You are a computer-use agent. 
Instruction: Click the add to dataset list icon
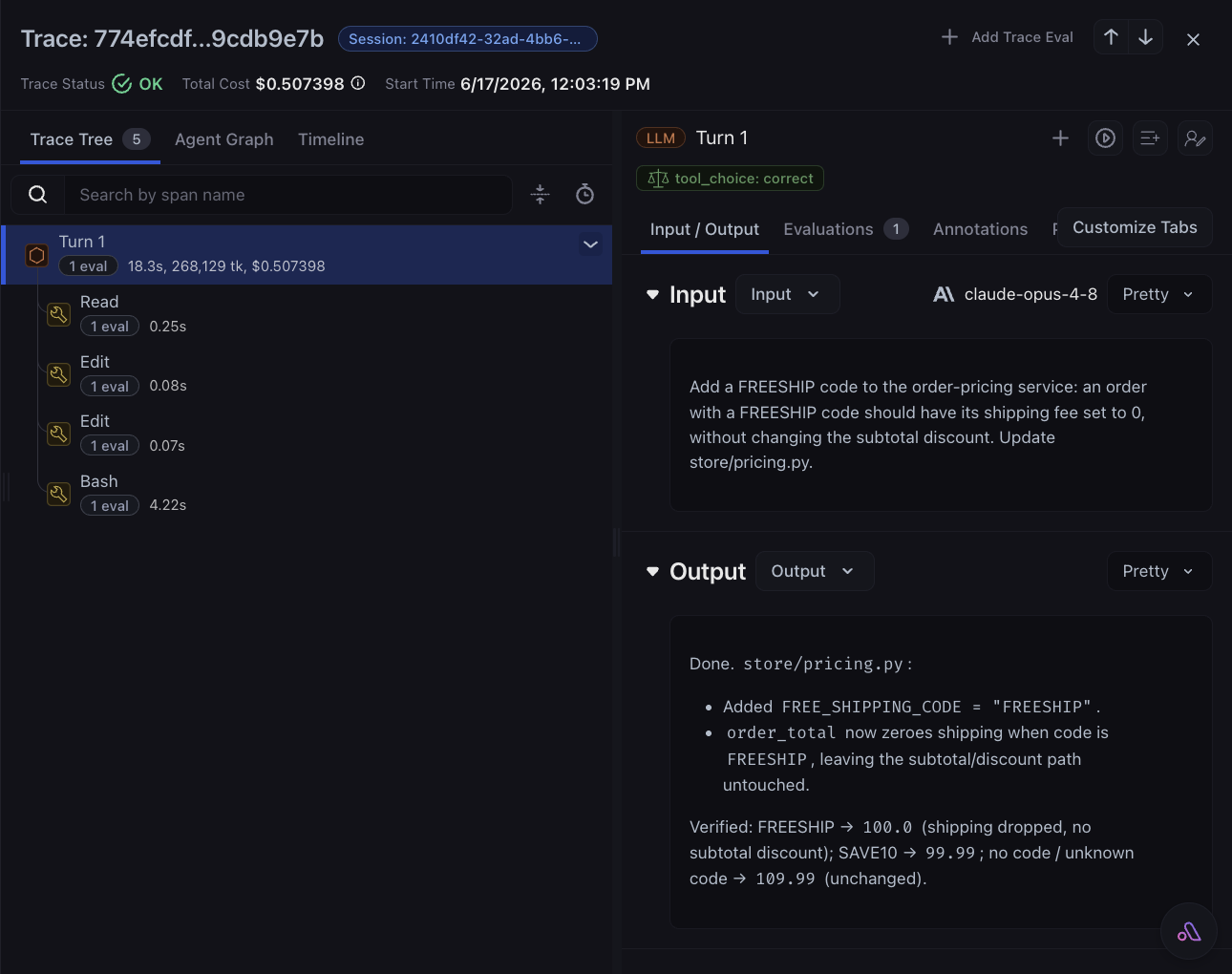(x=1150, y=138)
